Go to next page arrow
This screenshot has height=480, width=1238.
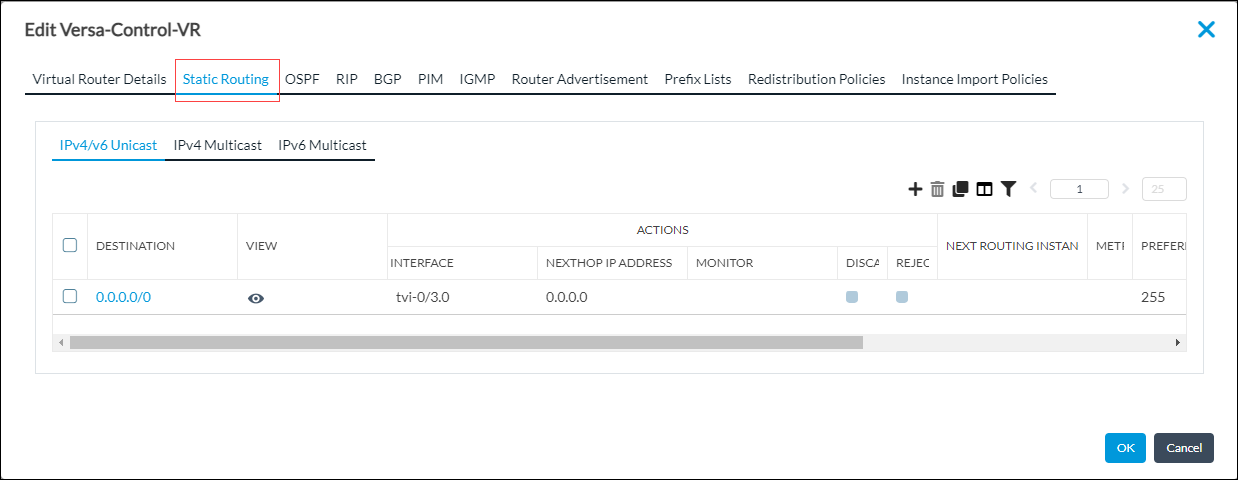pos(1125,188)
